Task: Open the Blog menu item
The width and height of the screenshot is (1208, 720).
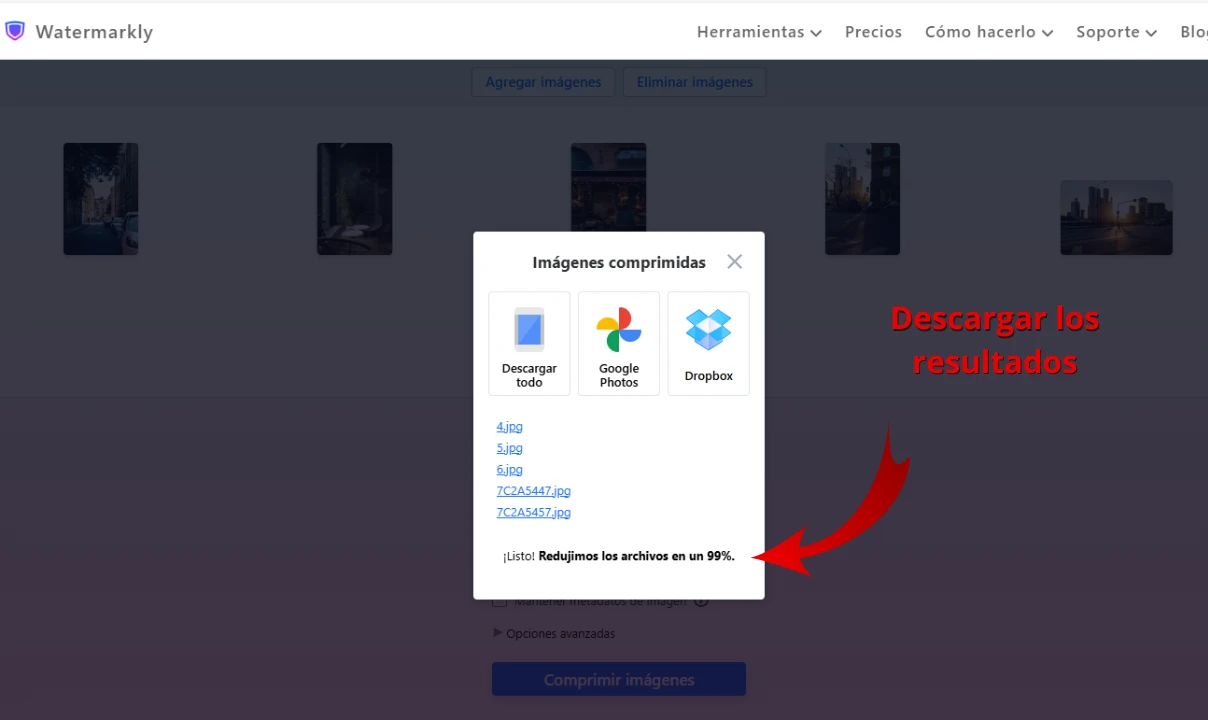Action: point(1193,32)
